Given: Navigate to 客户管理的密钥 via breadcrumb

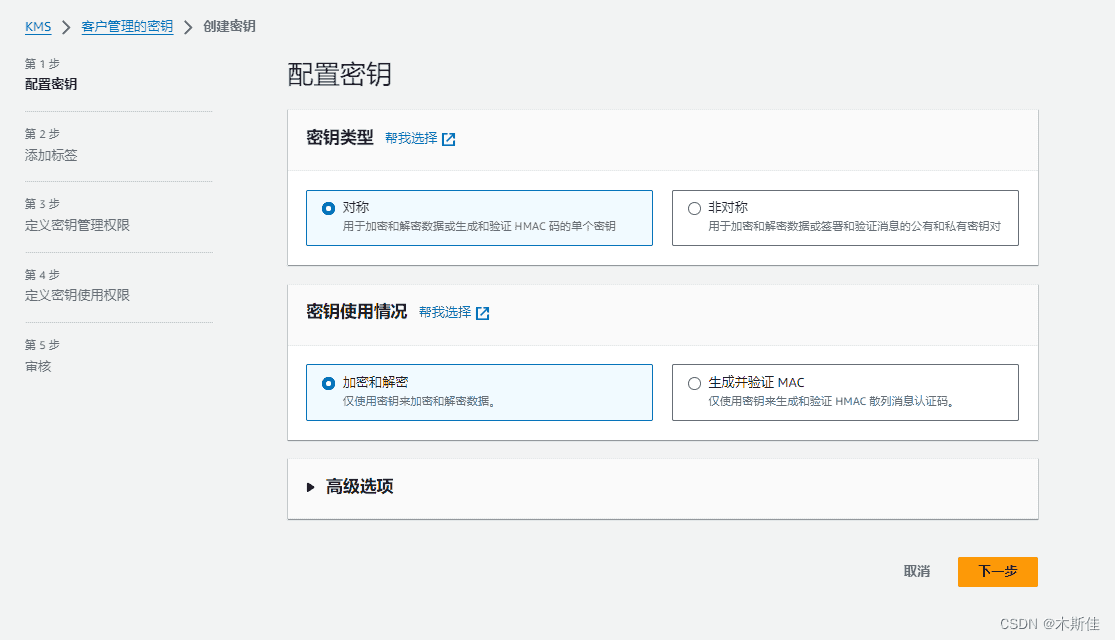Looking at the screenshot, I should 126,27.
